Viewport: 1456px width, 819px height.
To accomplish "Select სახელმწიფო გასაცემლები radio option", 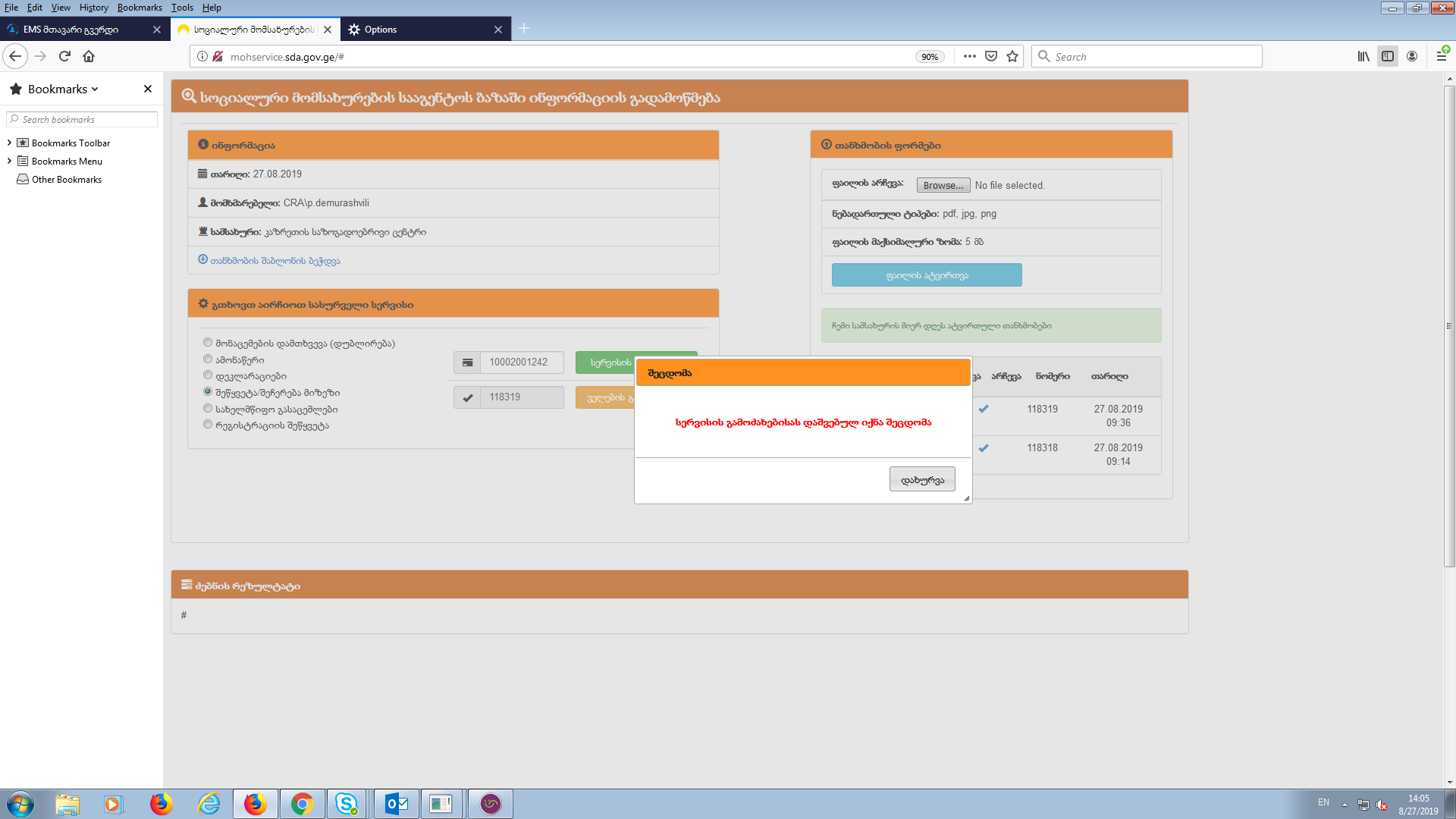I will (208, 408).
